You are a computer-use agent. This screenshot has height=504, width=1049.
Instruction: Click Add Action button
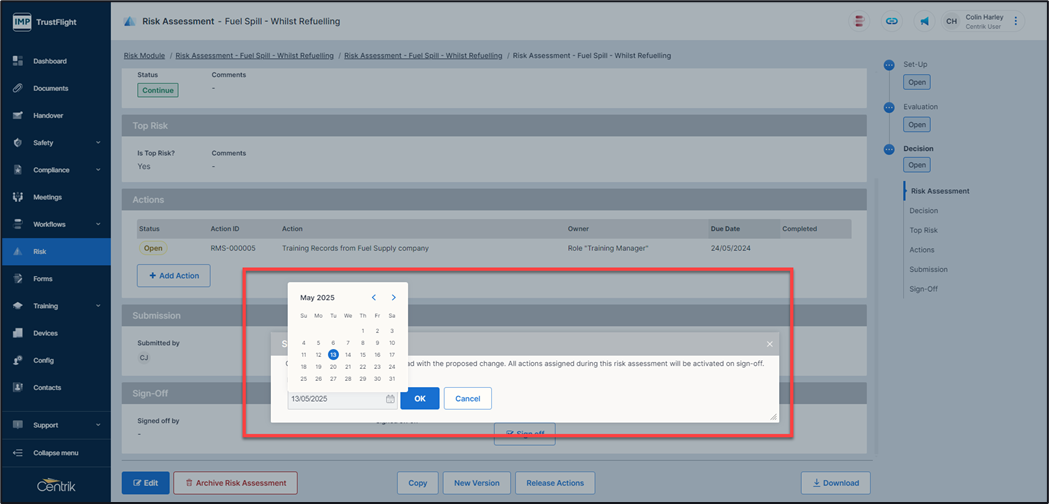tap(173, 275)
